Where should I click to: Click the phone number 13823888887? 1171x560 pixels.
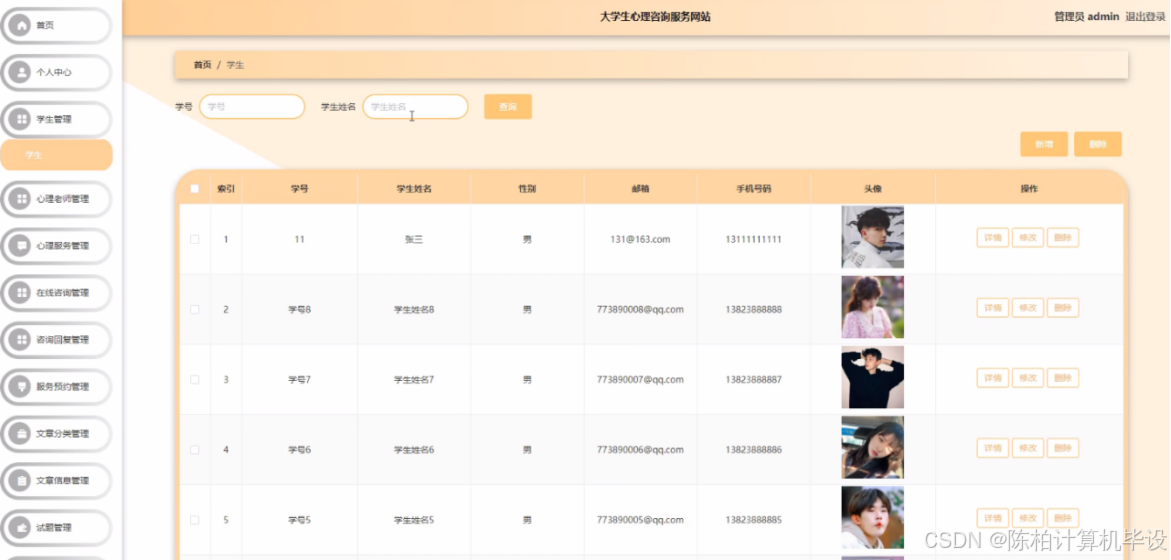[x=754, y=379]
